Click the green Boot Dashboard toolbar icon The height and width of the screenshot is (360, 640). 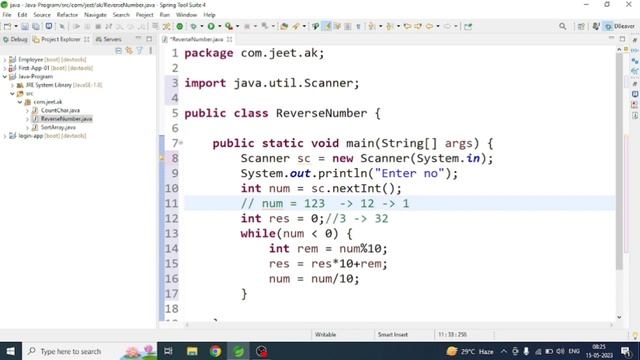pyautogui.click(x=180, y=27)
